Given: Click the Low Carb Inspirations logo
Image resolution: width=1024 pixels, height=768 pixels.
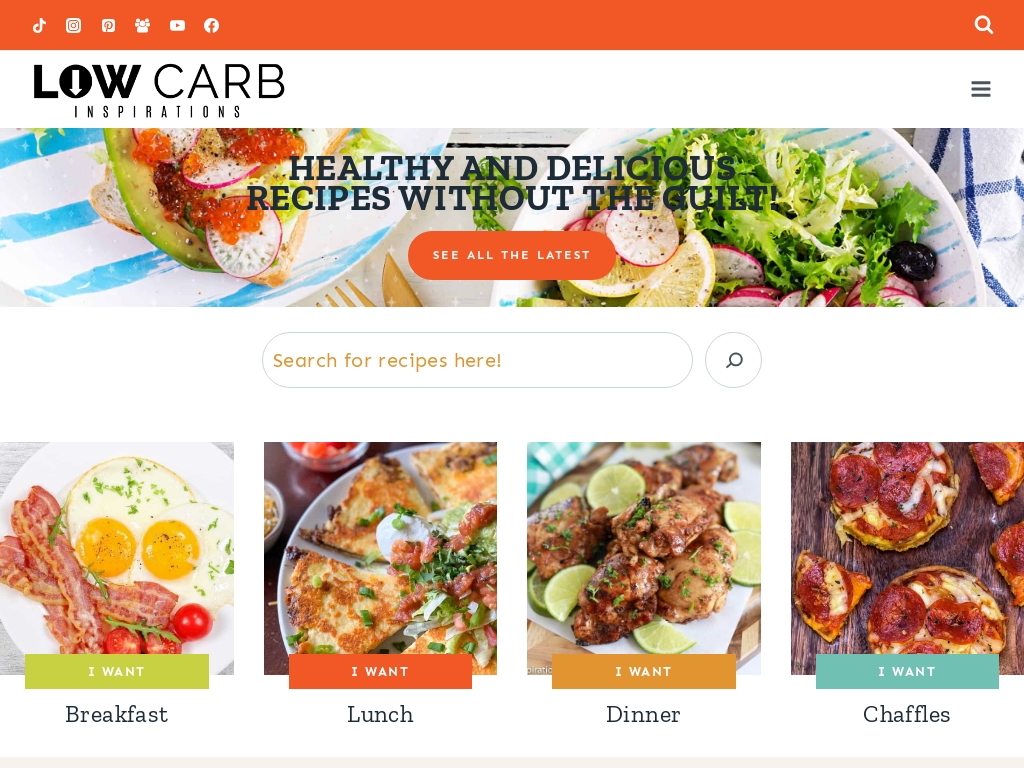Looking at the screenshot, I should coord(159,90).
